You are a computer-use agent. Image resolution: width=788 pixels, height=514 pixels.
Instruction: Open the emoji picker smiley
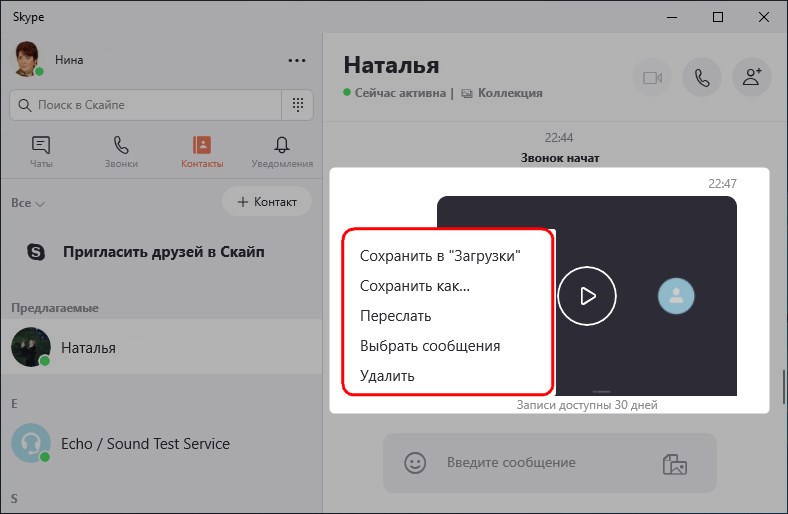point(415,463)
